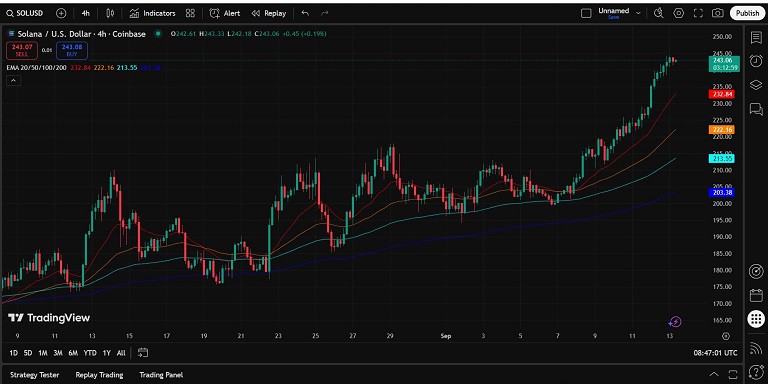The height and width of the screenshot is (384, 768).
Task: Open the indicator templates grid icon
Action: click(x=190, y=13)
